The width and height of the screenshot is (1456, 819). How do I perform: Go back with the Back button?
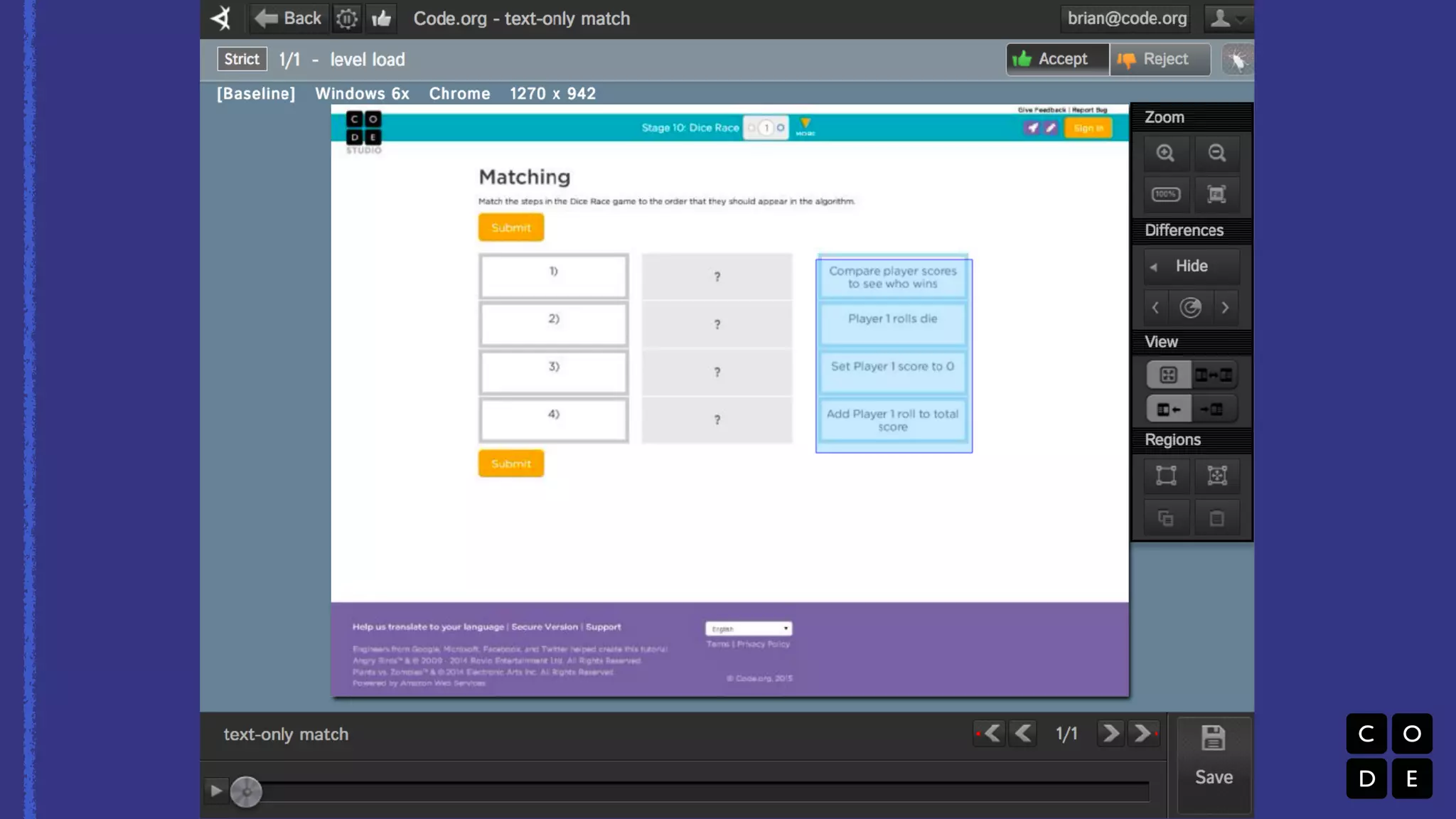(x=288, y=18)
